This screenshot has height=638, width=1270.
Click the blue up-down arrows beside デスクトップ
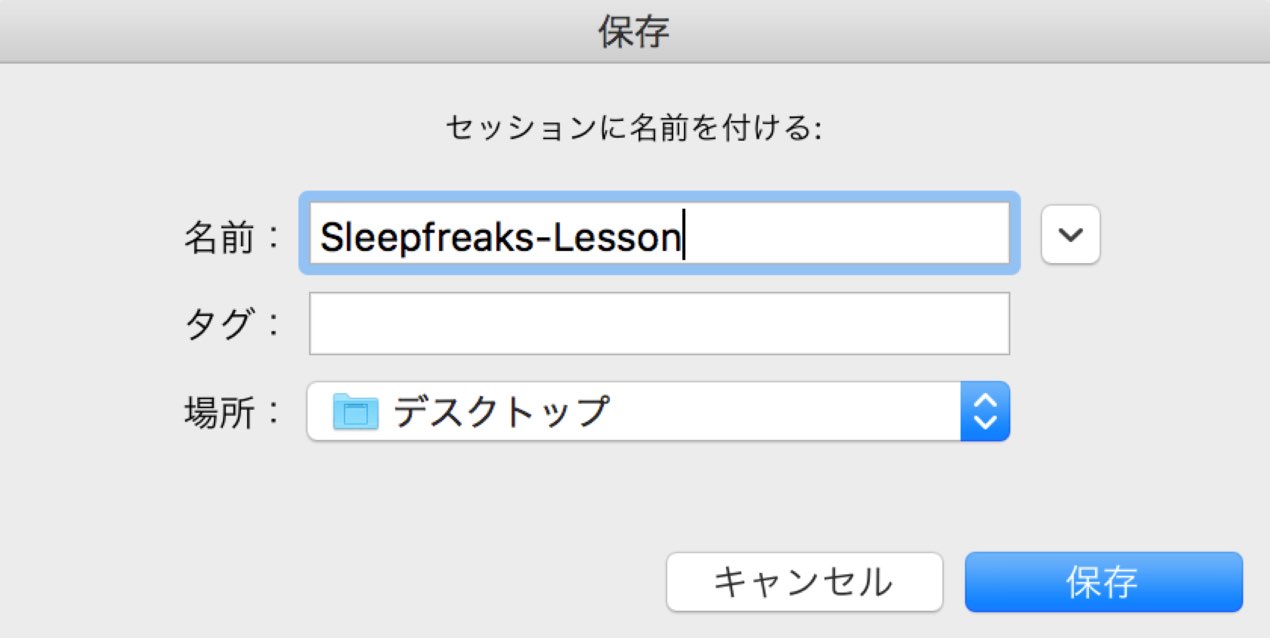[x=985, y=411]
